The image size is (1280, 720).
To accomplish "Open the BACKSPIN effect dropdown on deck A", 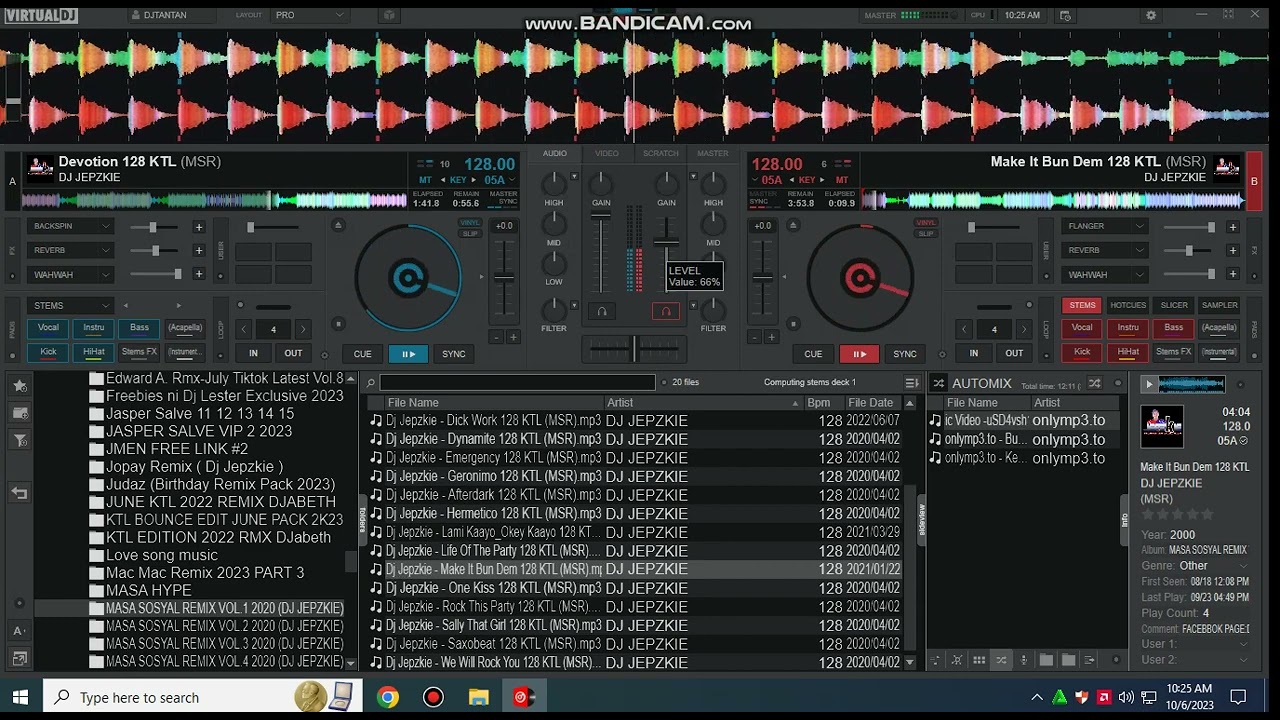I will click(x=70, y=227).
